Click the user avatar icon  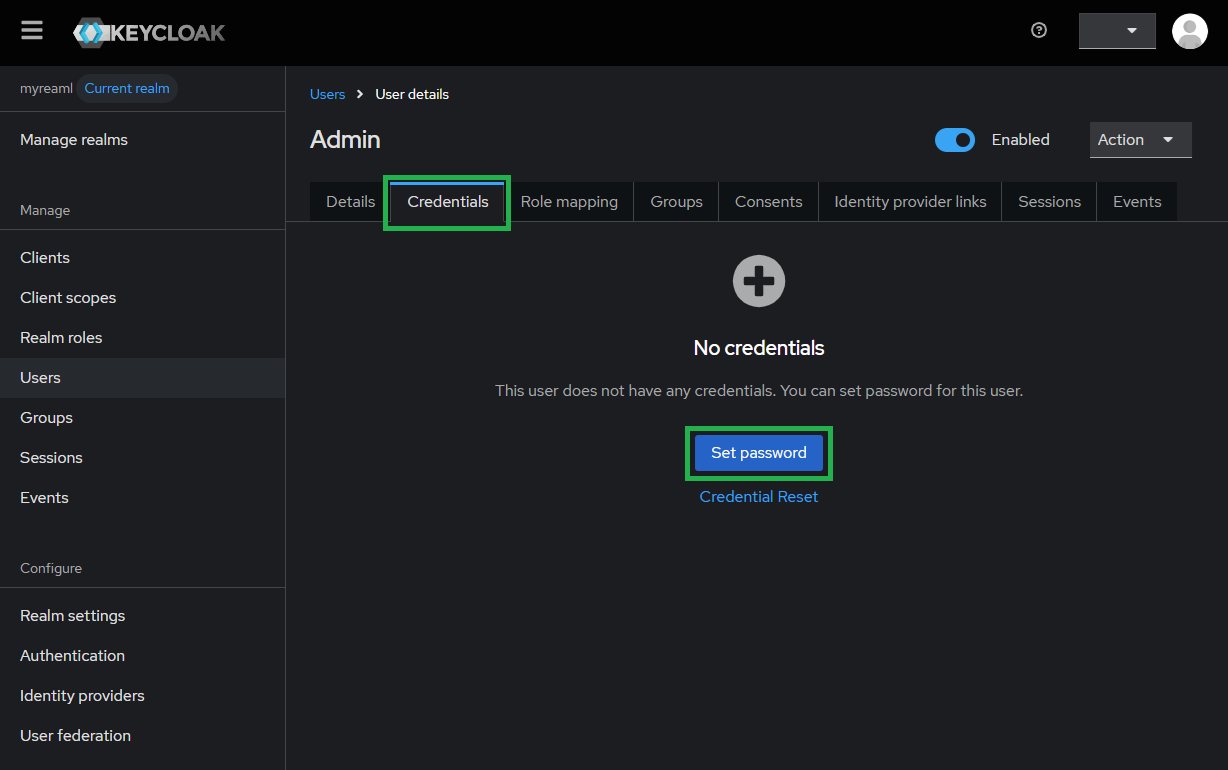pyautogui.click(x=1189, y=31)
